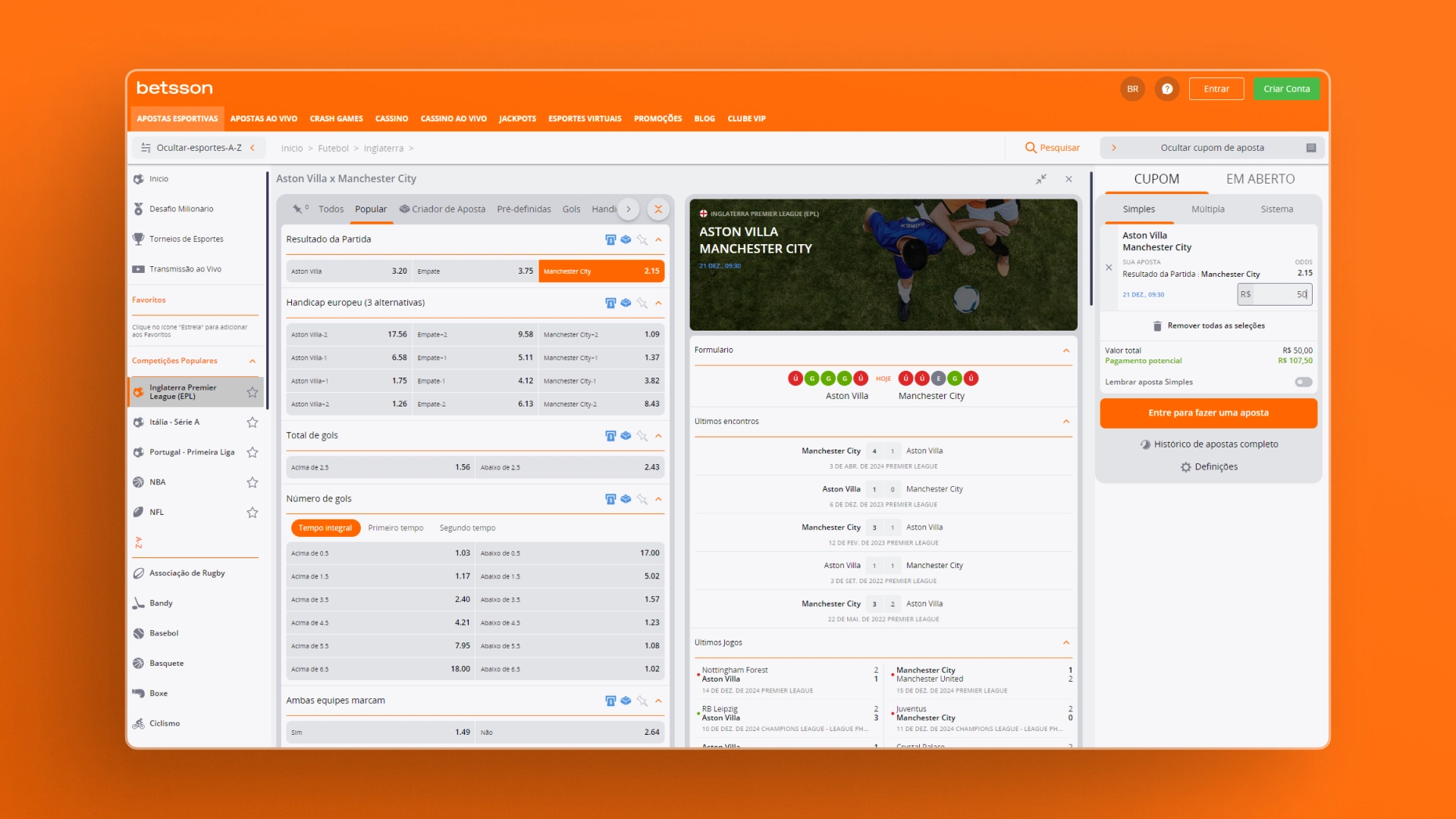Collapse the Formulario section

1066,350
